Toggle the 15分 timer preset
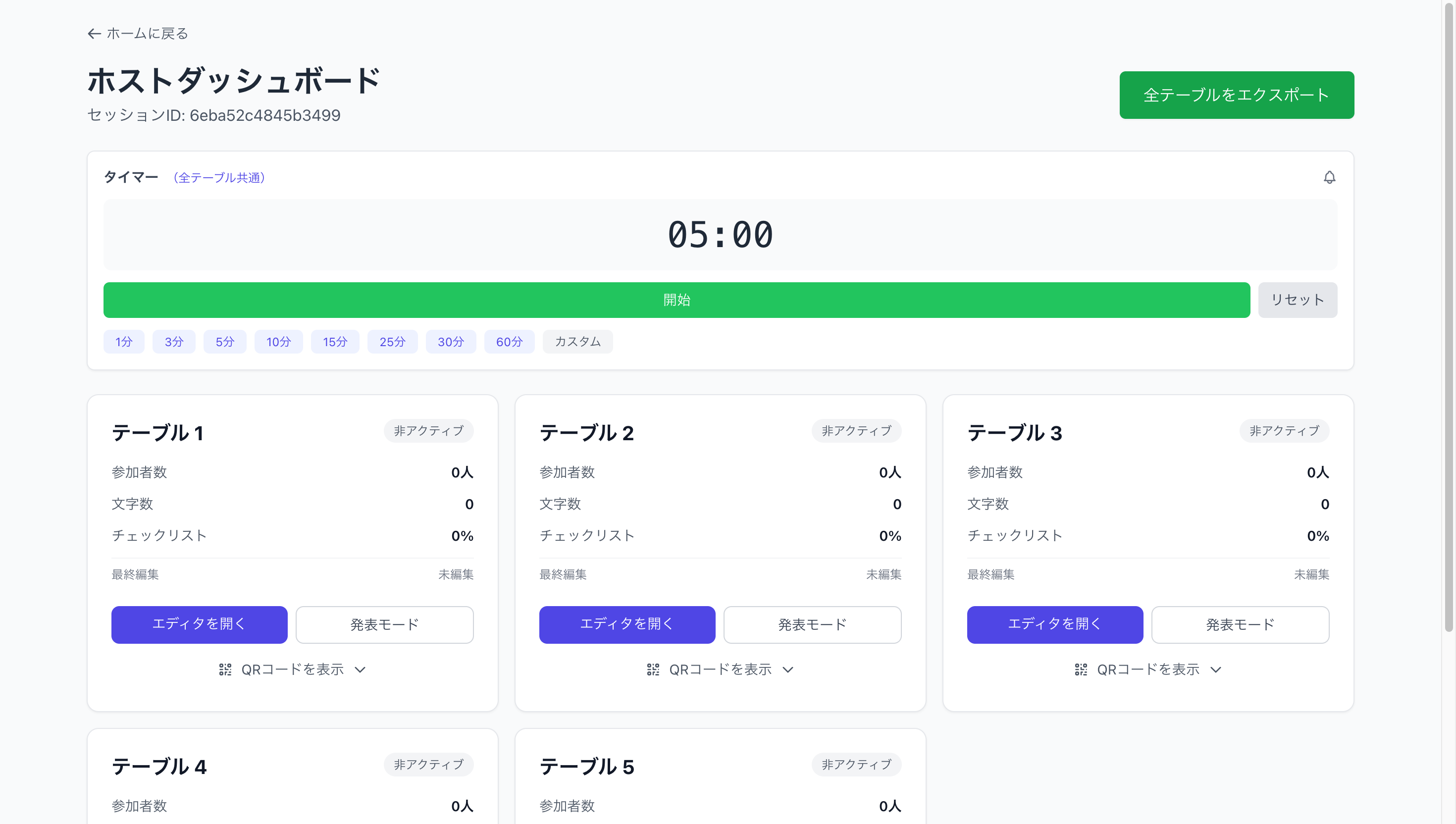Image resolution: width=1456 pixels, height=824 pixels. click(334, 341)
